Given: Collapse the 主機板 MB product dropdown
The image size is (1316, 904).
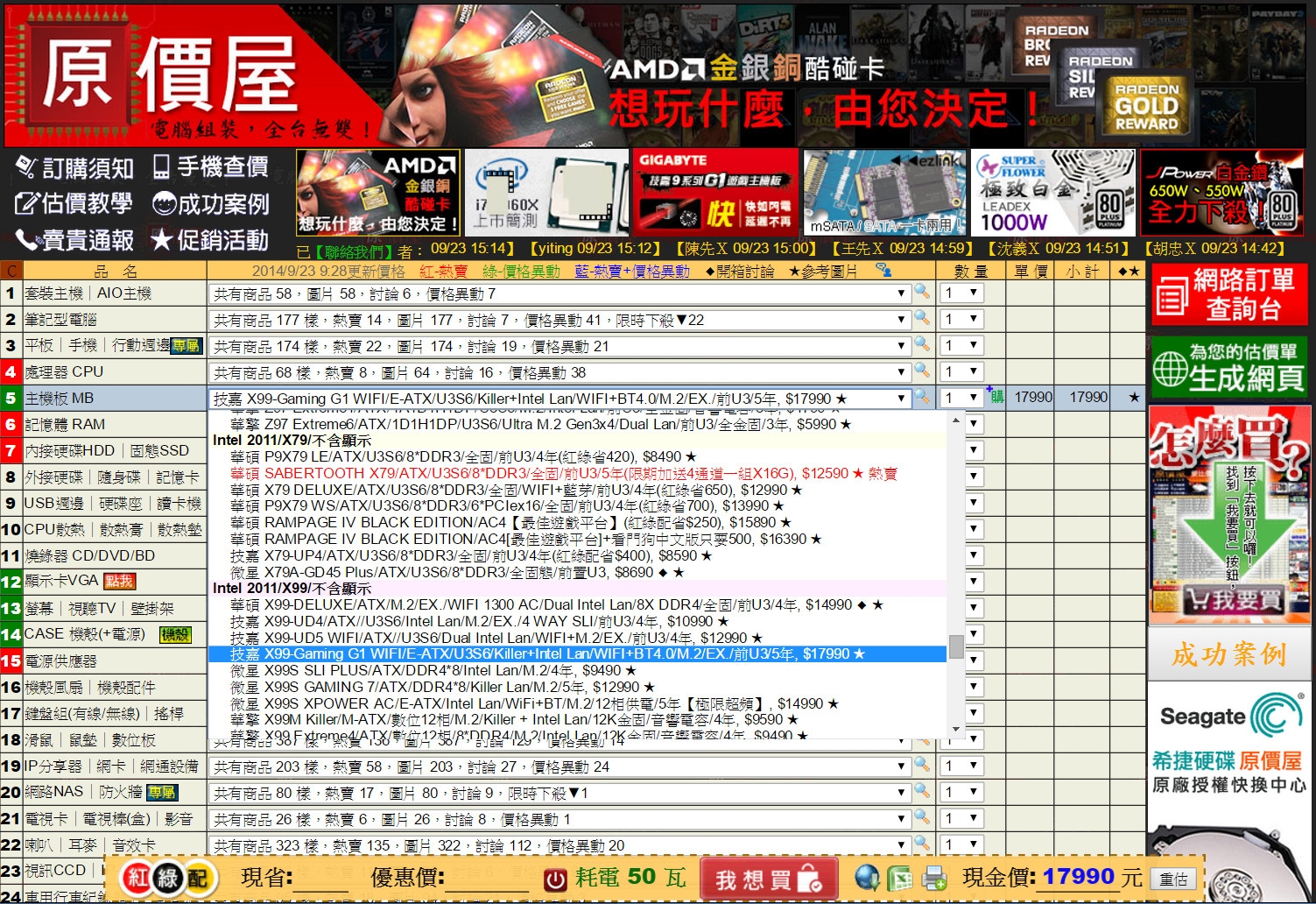Looking at the screenshot, I should (x=559, y=398).
